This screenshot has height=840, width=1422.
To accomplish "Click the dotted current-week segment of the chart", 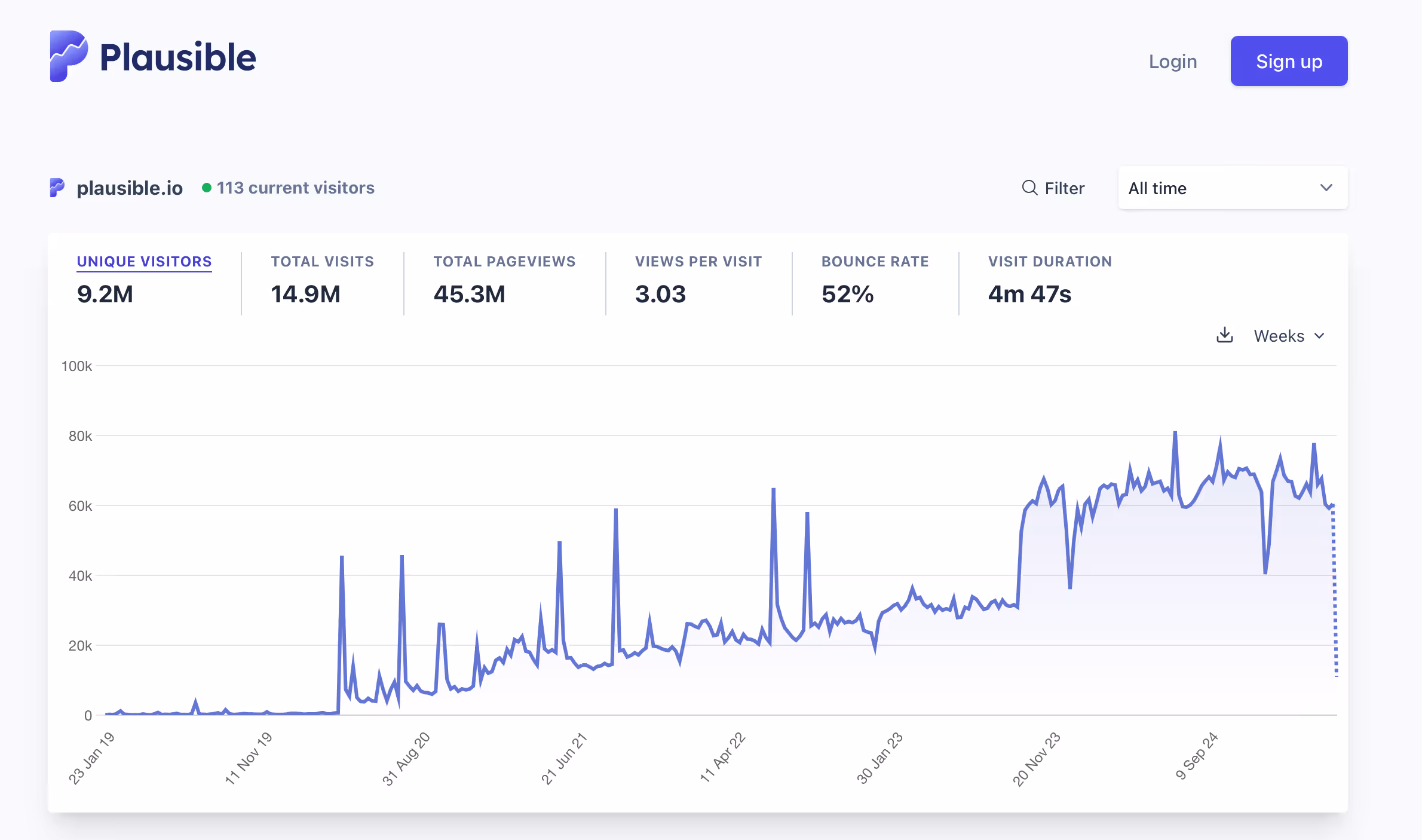I will (x=1334, y=591).
